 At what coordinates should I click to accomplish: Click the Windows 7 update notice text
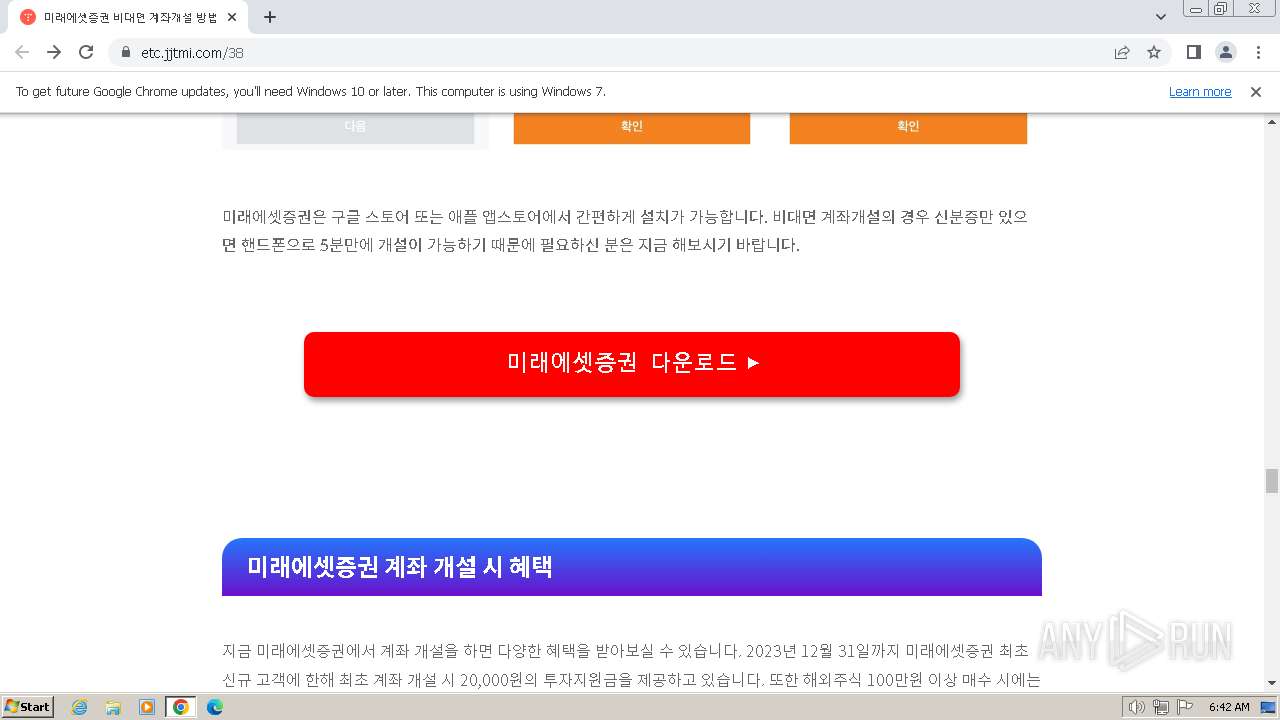pyautogui.click(x=311, y=92)
